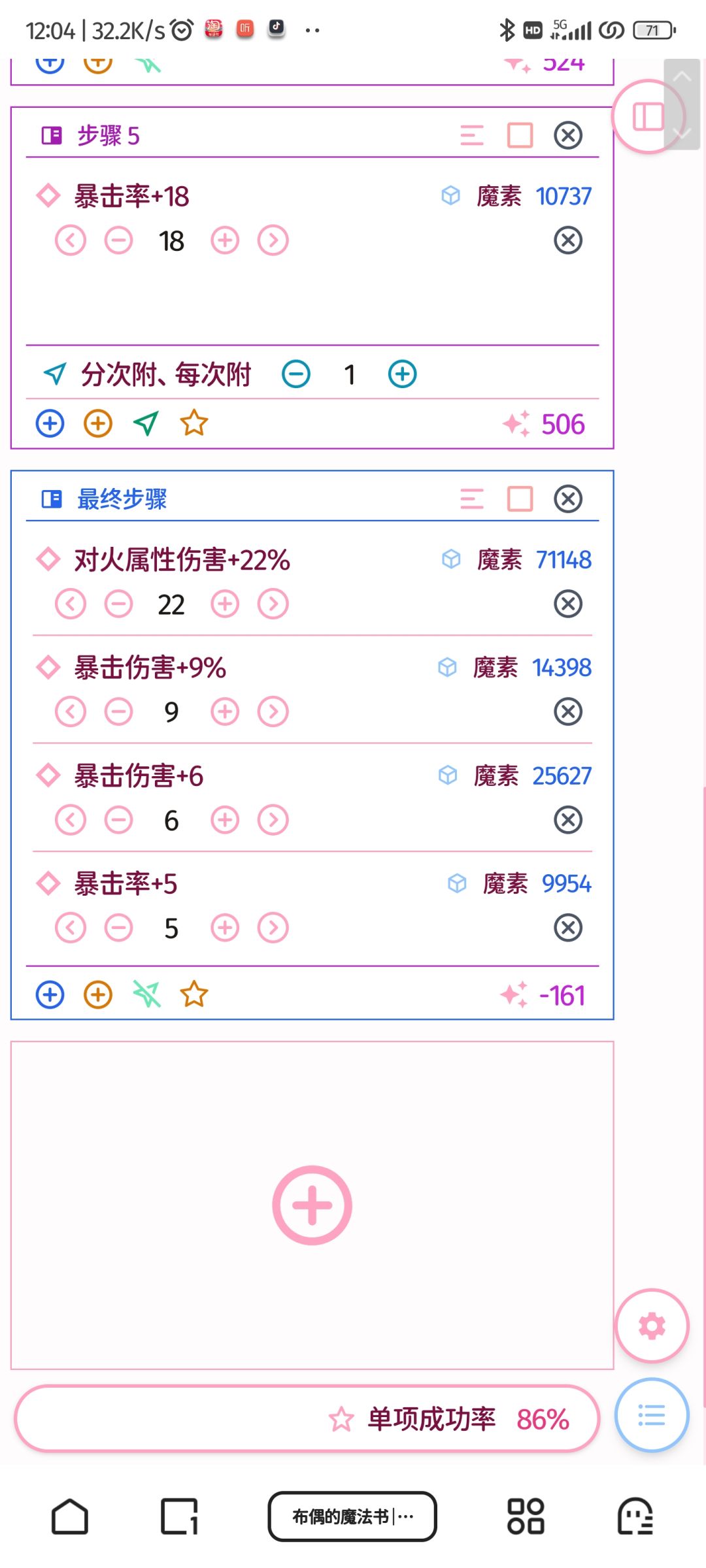Tap the 单项成功率 86% bar

click(307, 1419)
